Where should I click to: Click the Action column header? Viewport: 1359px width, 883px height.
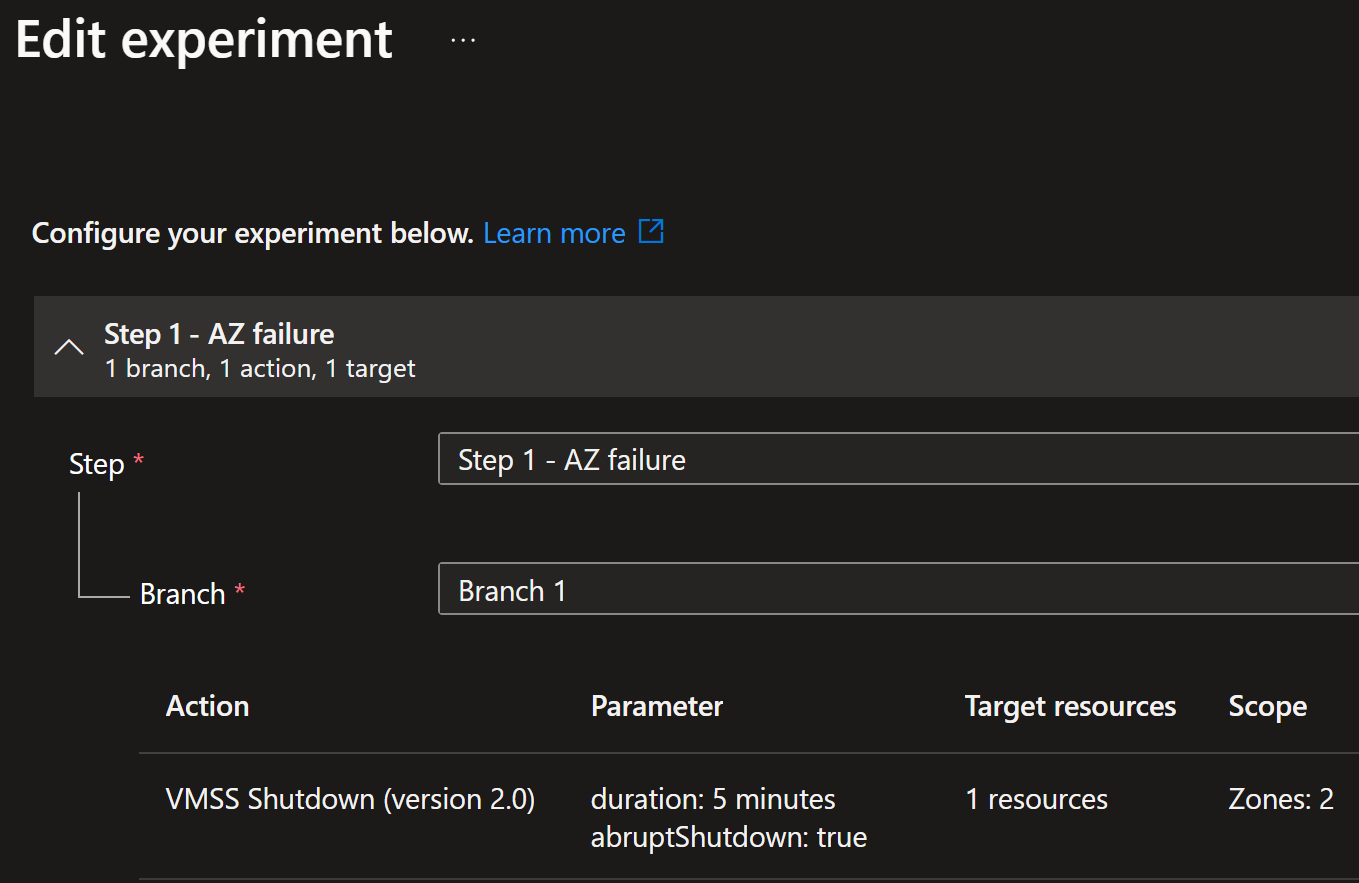click(x=207, y=706)
